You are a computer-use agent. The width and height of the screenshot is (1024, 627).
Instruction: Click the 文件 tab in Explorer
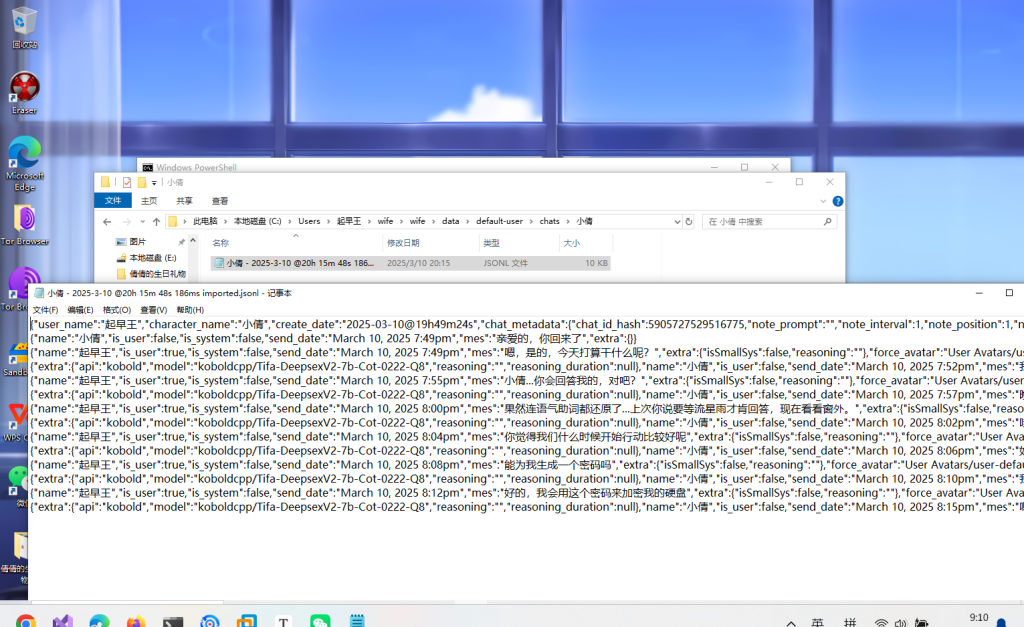[113, 201]
